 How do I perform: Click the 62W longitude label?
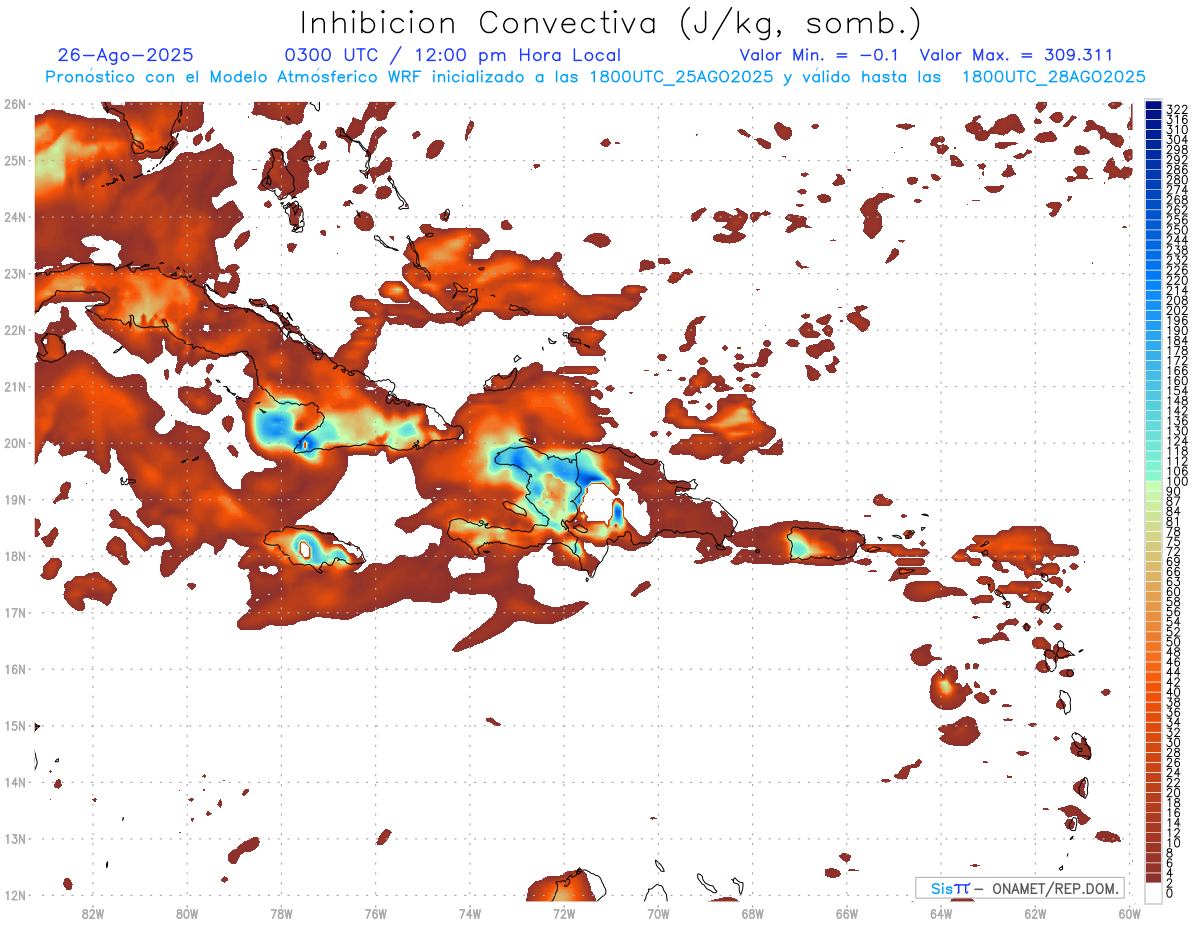(1036, 913)
